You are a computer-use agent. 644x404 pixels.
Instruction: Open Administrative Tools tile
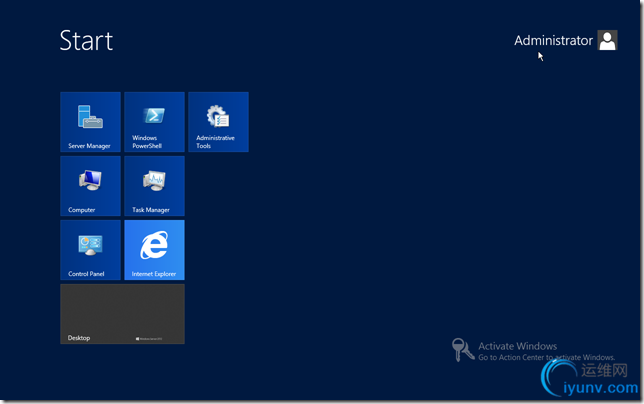218,122
